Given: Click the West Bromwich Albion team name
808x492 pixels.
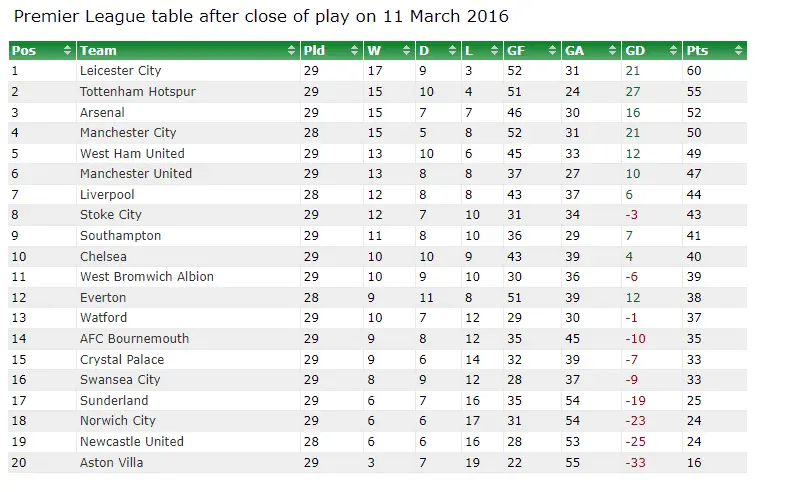Looking at the screenshot, I should [146, 277].
